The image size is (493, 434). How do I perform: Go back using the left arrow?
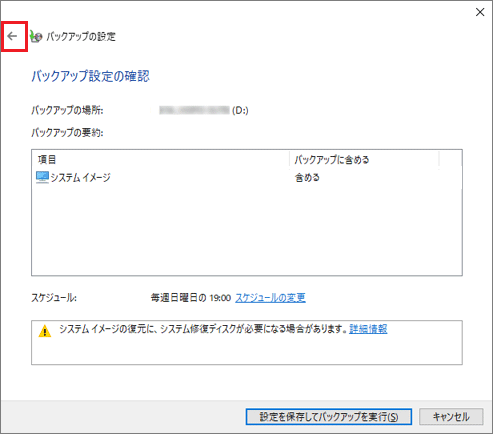click(x=12, y=36)
